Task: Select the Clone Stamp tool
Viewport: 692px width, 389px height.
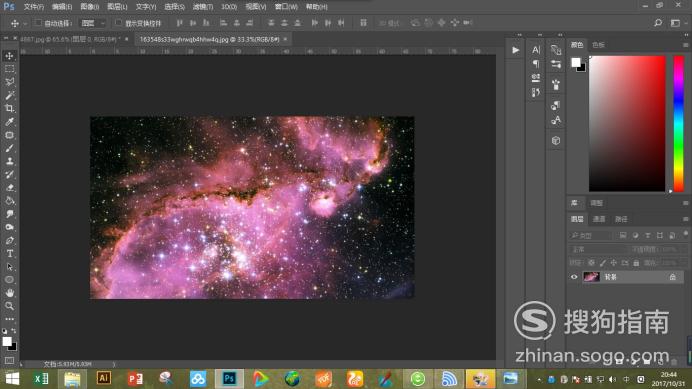Action: pos(9,162)
